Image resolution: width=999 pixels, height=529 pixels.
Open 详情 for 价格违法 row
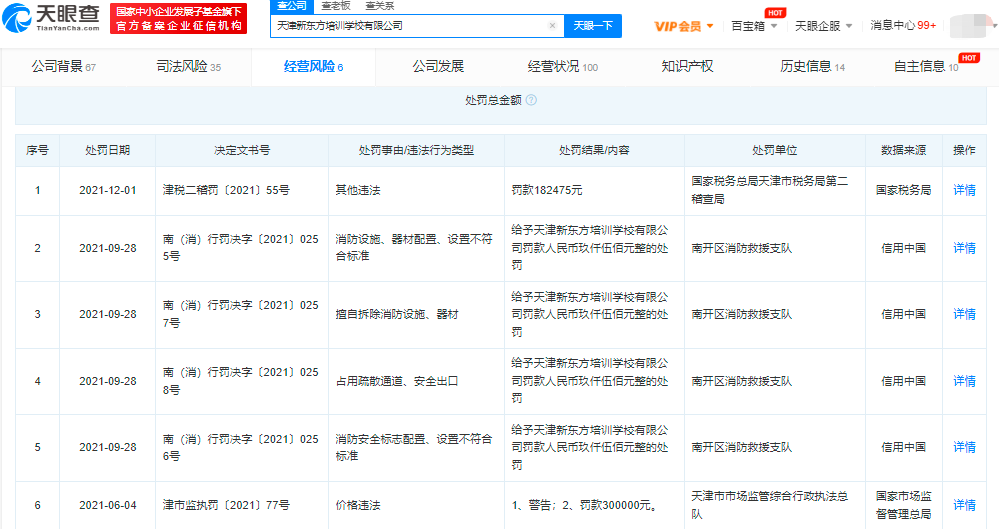click(x=964, y=505)
